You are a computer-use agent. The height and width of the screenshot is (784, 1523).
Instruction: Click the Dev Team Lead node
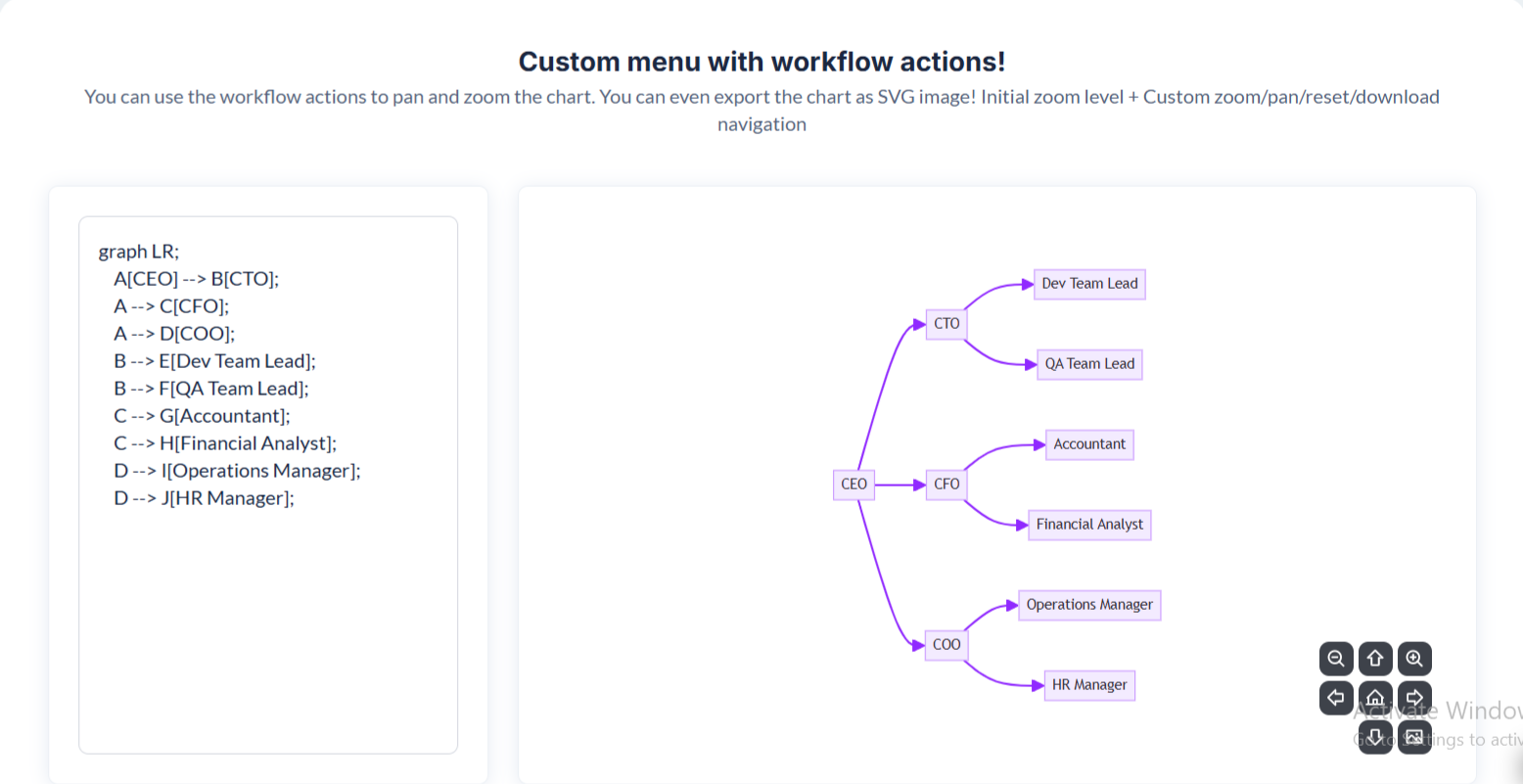[1089, 284]
